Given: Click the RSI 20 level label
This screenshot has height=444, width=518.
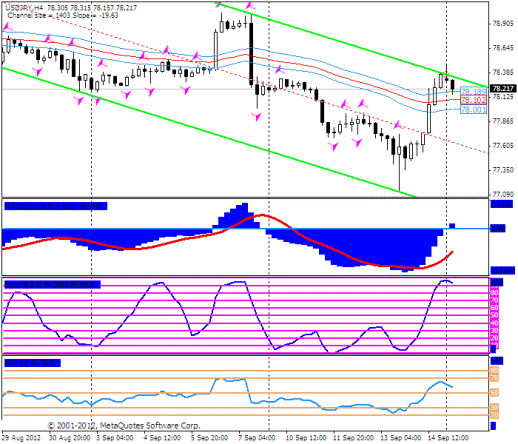Looking at the screenshot, I should 495,415.
